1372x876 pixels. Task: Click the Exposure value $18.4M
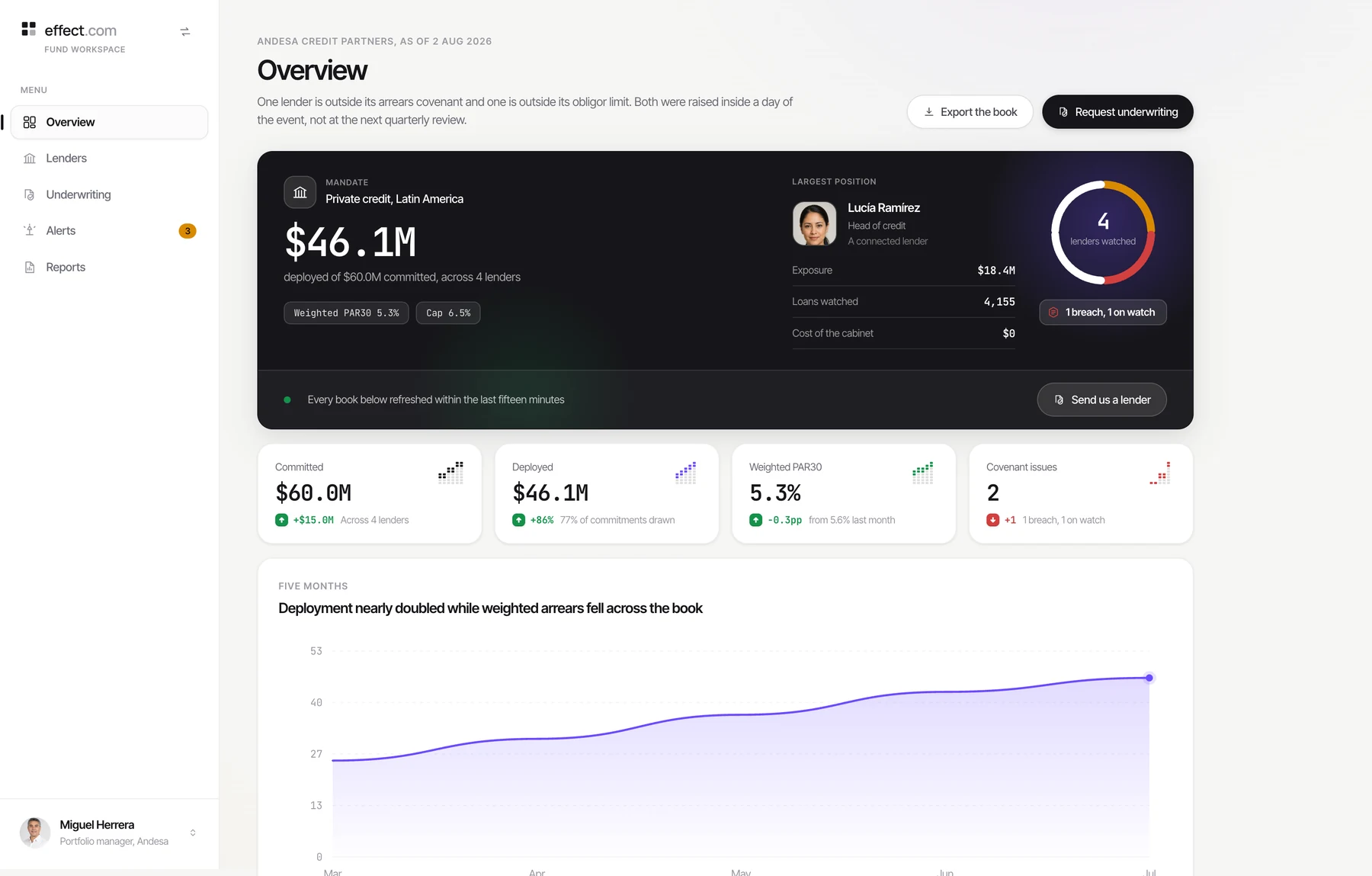pos(996,271)
